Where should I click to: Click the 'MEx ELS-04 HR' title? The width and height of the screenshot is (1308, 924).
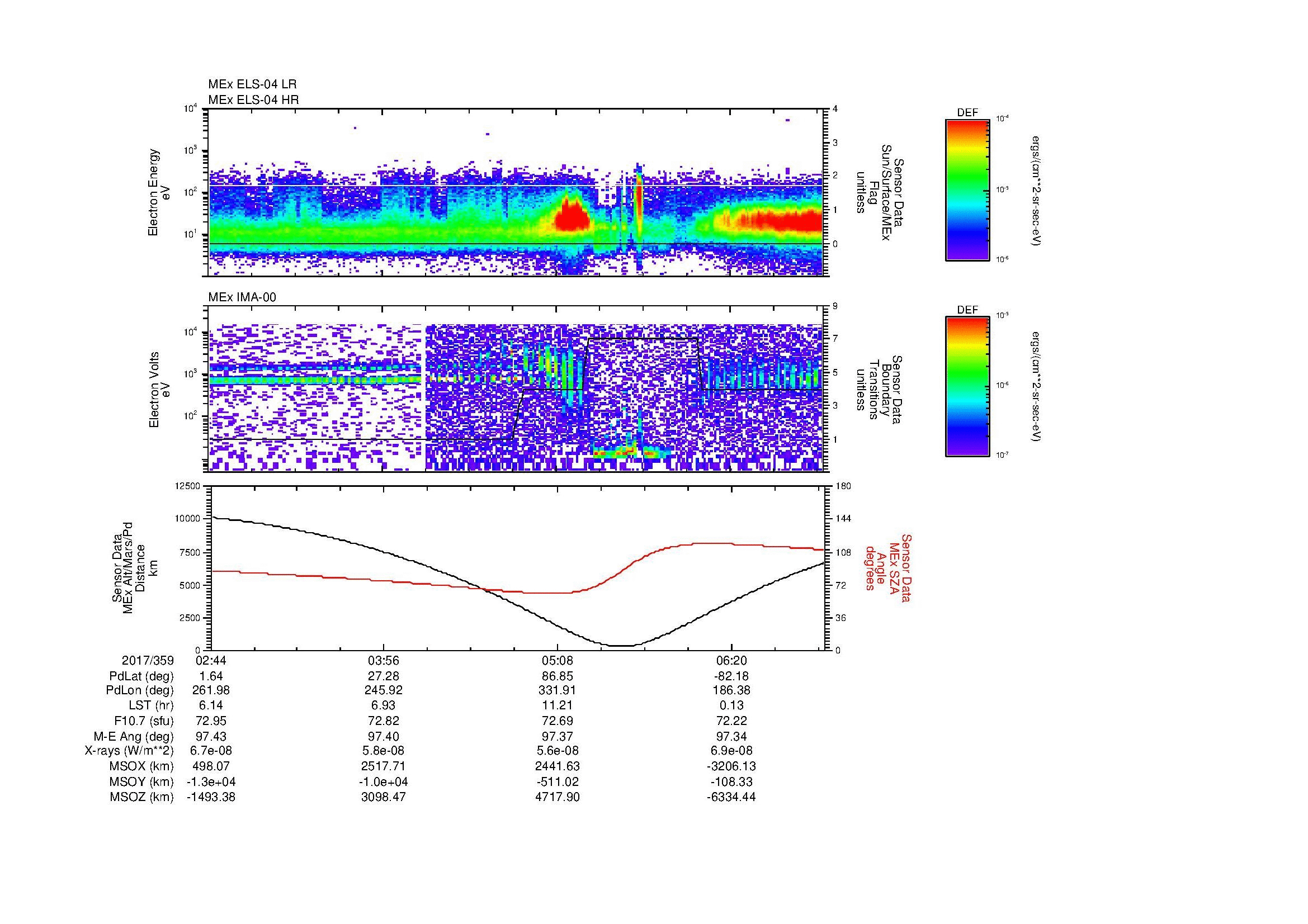tap(253, 99)
